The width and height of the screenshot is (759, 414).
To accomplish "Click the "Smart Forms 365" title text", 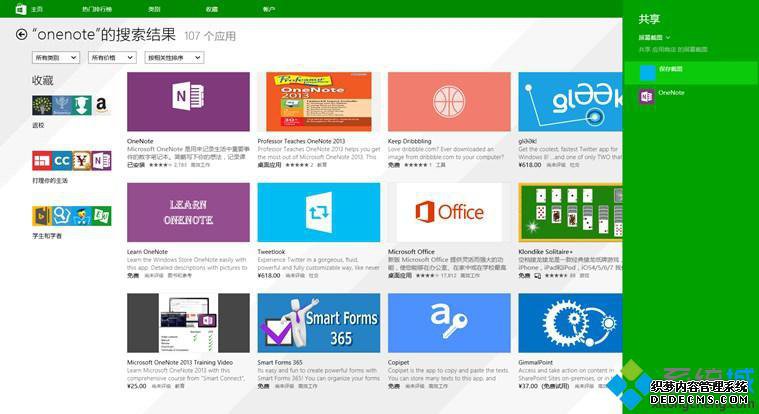I will click(x=280, y=362).
